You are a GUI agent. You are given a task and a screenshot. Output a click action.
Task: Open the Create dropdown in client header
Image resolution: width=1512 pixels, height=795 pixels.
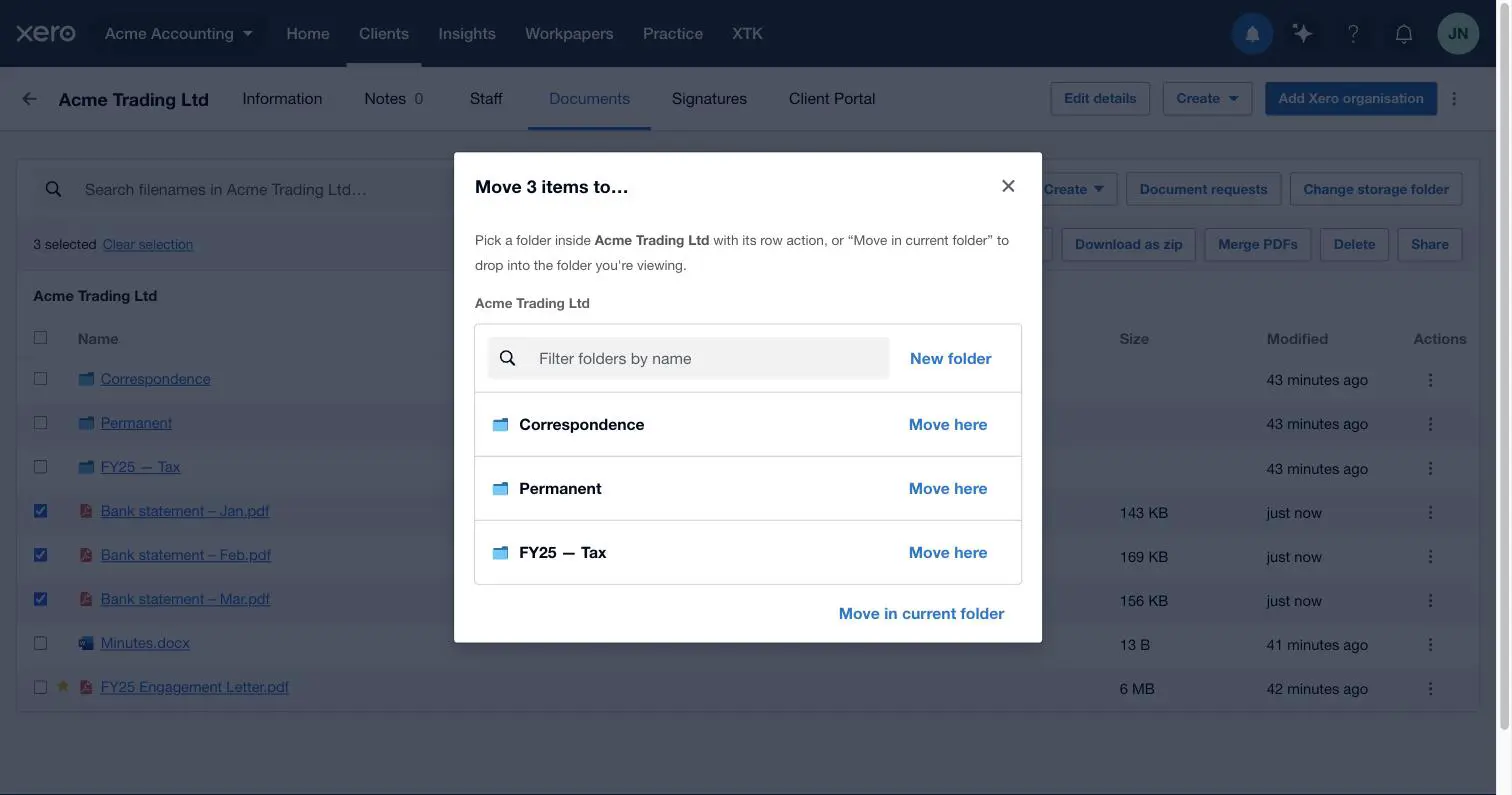(1207, 98)
